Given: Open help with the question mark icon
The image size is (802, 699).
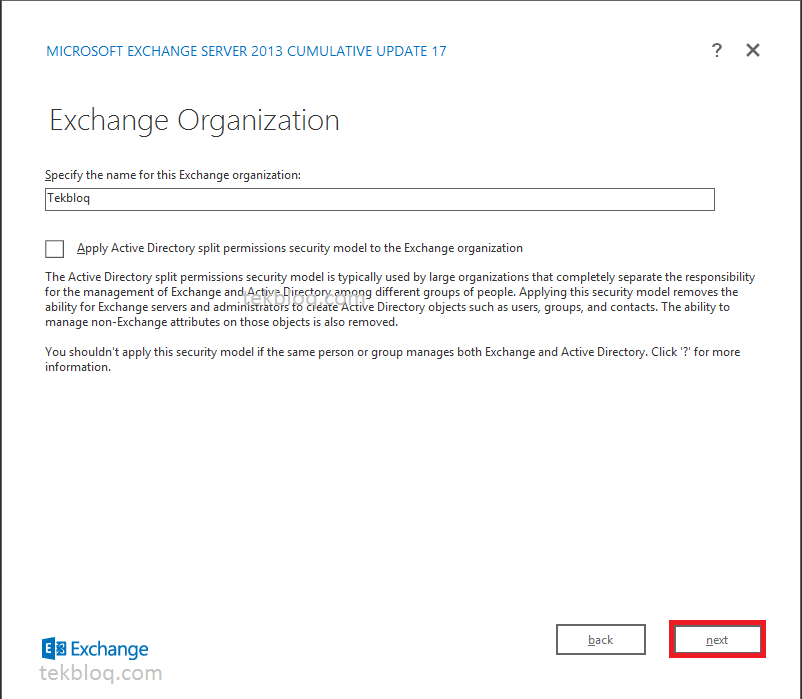Looking at the screenshot, I should [717, 50].
